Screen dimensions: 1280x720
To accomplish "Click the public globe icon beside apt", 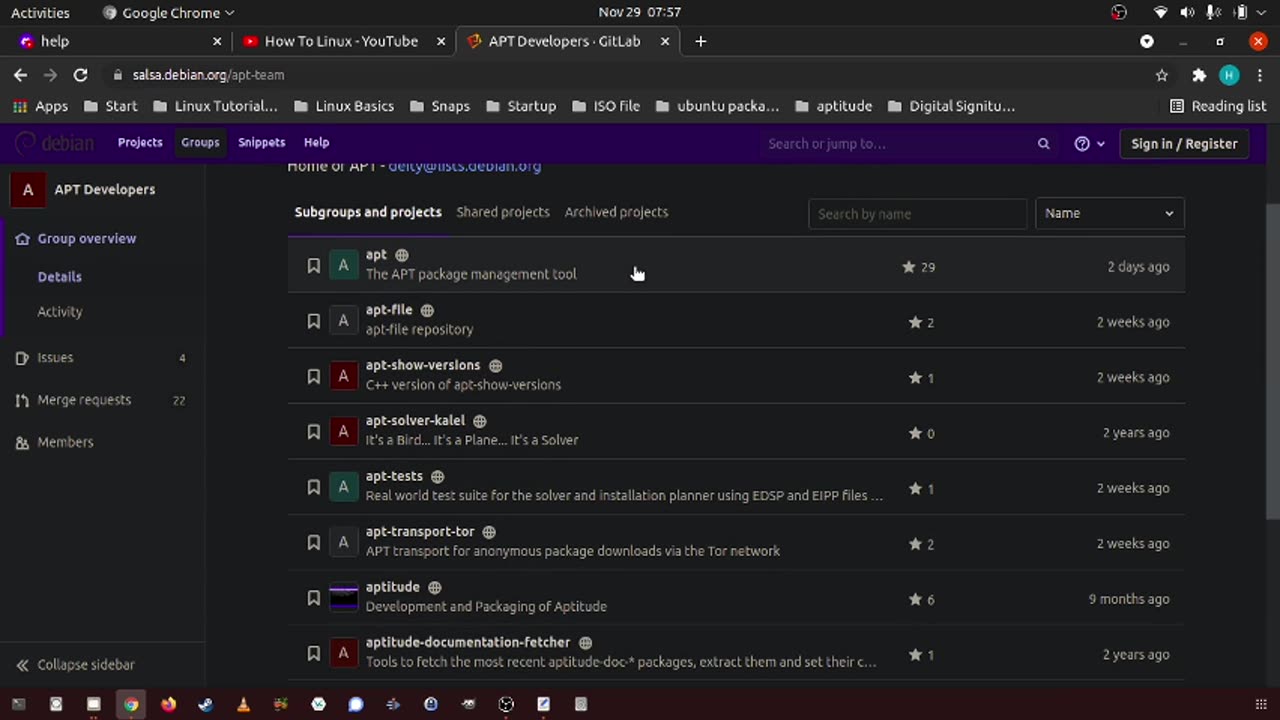I will (x=402, y=255).
